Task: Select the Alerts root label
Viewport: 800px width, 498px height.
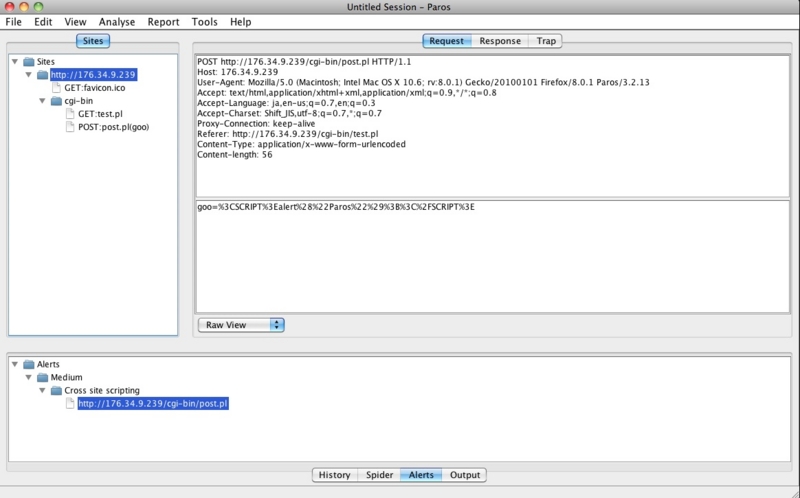Action: click(x=48, y=364)
